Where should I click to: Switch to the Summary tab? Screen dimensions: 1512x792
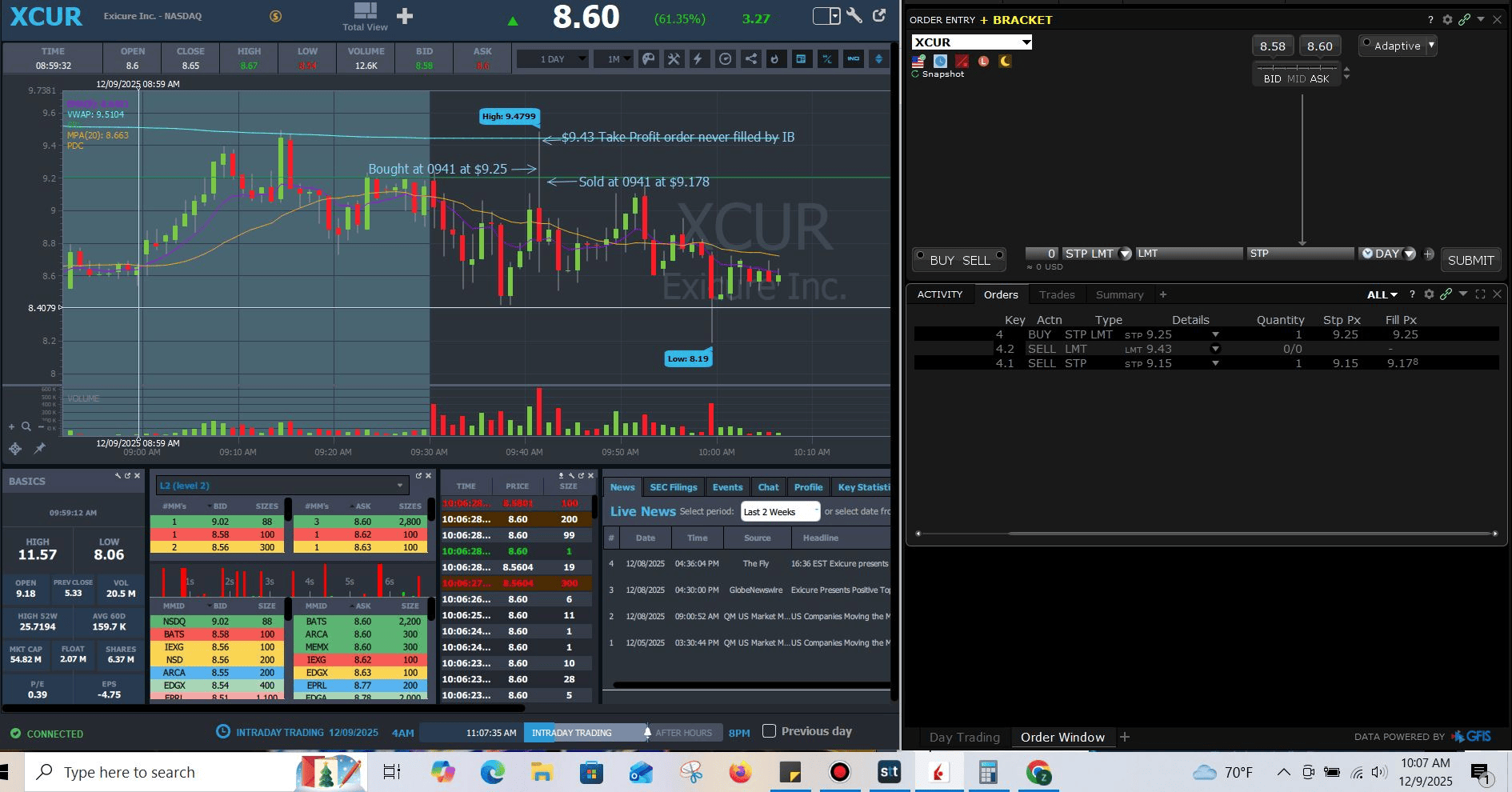(1119, 294)
